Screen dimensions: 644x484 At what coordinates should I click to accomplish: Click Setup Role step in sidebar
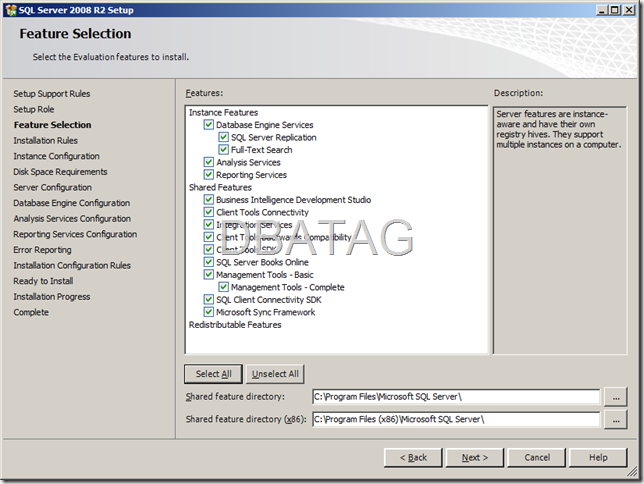pos(34,109)
